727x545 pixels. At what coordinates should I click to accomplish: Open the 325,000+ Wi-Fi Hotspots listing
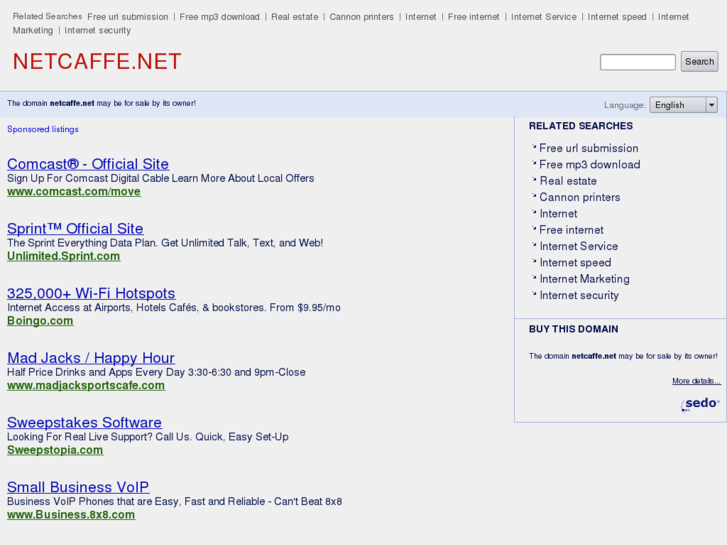point(91,293)
